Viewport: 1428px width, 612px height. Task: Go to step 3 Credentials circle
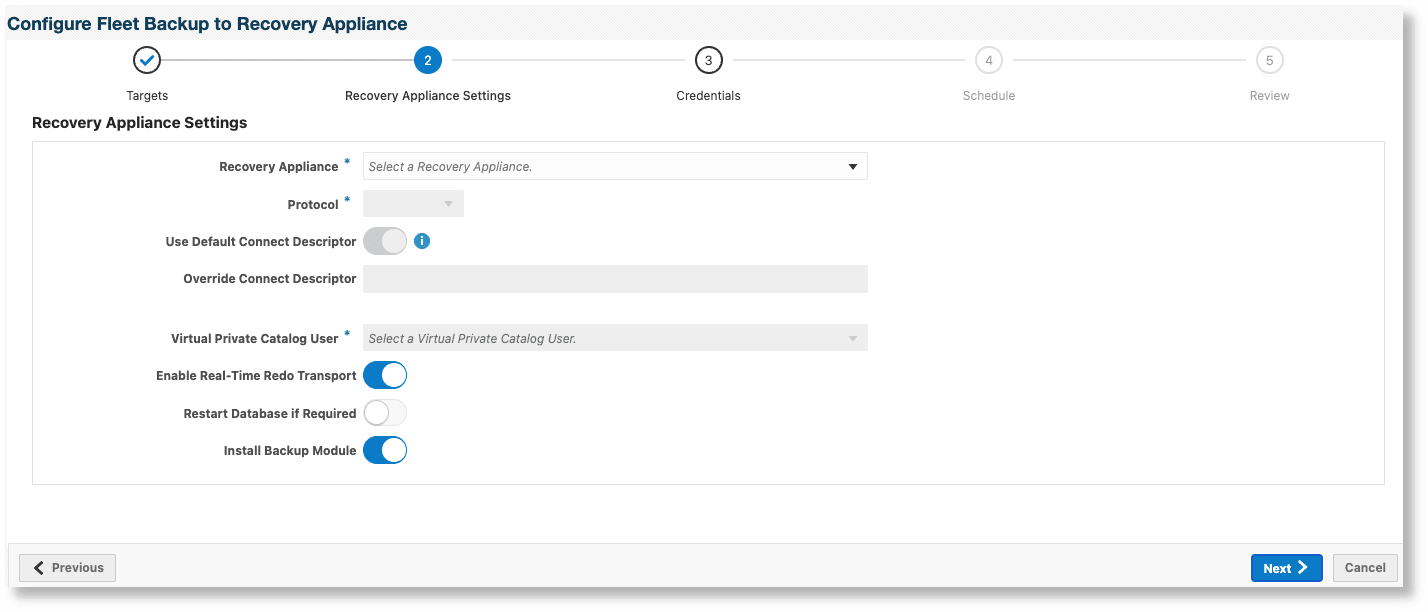pos(708,61)
